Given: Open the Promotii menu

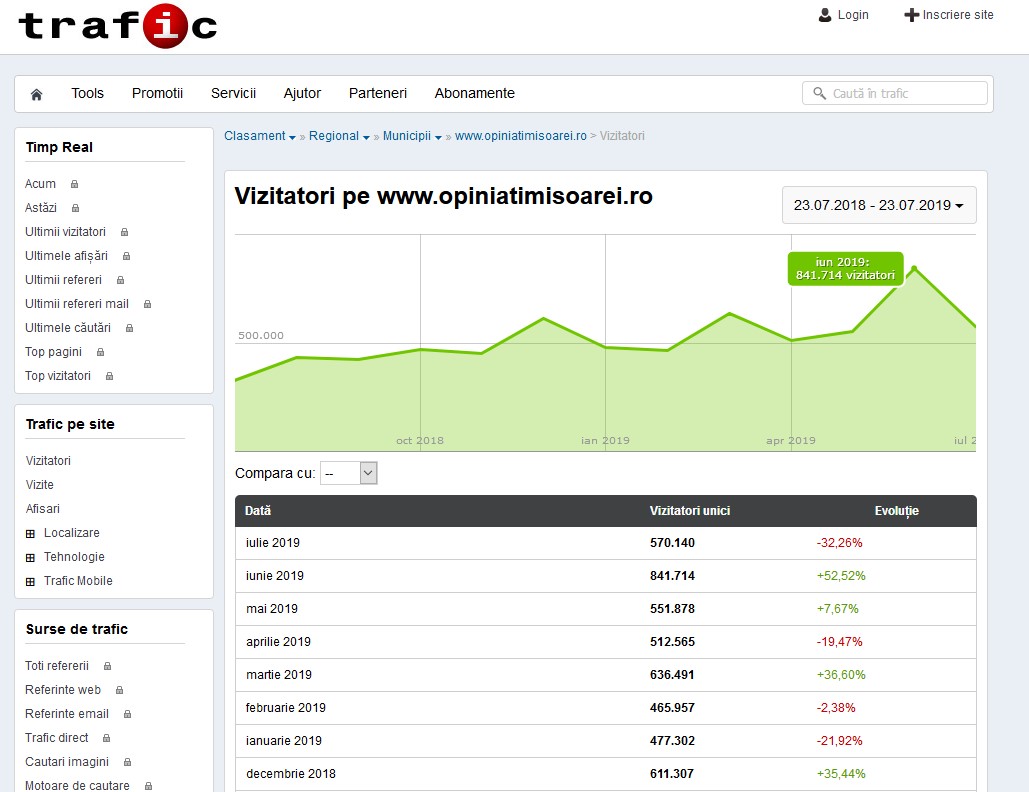Looking at the screenshot, I should (x=158, y=93).
